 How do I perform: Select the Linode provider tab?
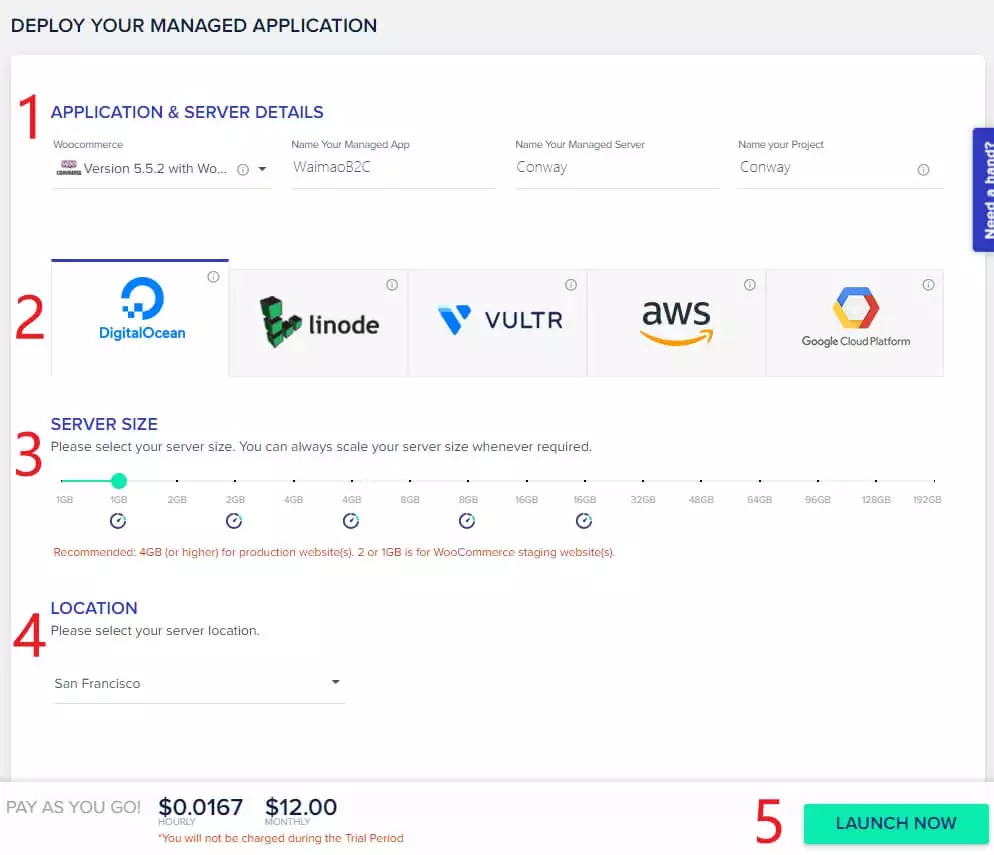click(x=318, y=323)
